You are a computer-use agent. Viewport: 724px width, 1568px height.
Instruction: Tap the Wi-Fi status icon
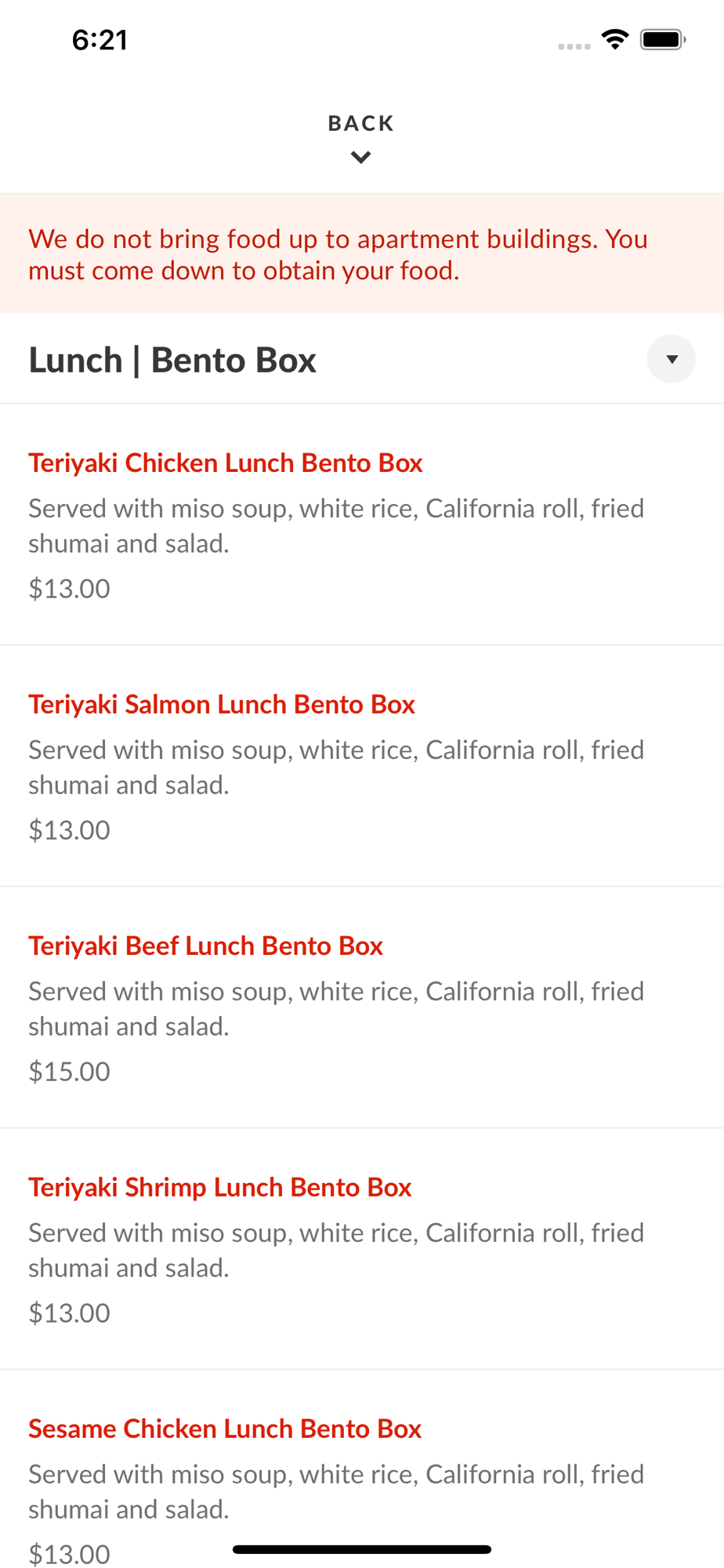(615, 39)
